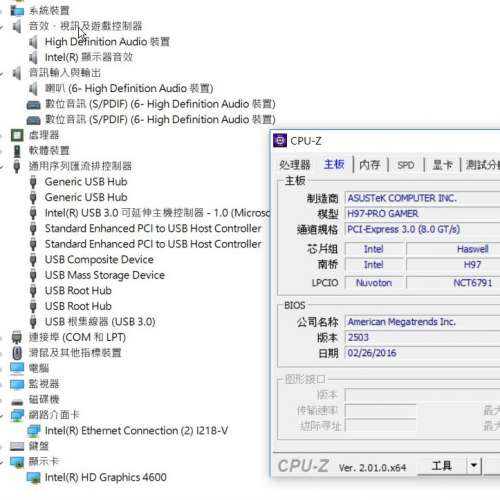Click the Haswell chipset value

click(x=472, y=249)
